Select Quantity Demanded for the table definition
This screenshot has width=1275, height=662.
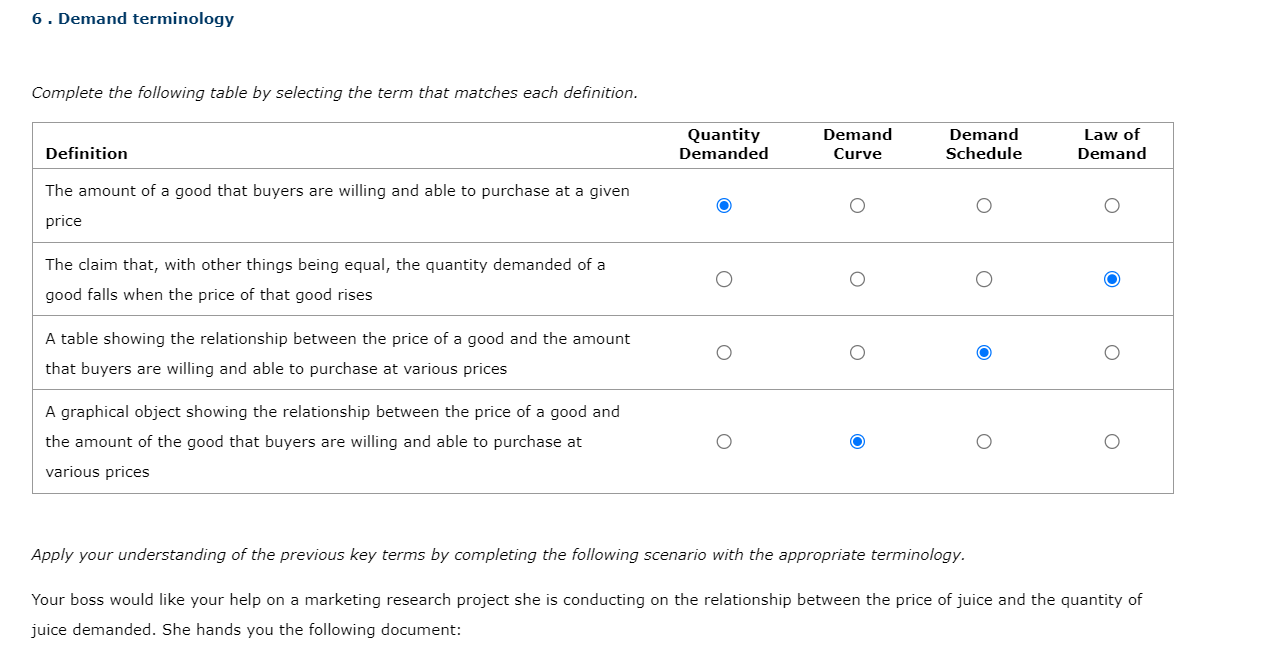point(724,352)
